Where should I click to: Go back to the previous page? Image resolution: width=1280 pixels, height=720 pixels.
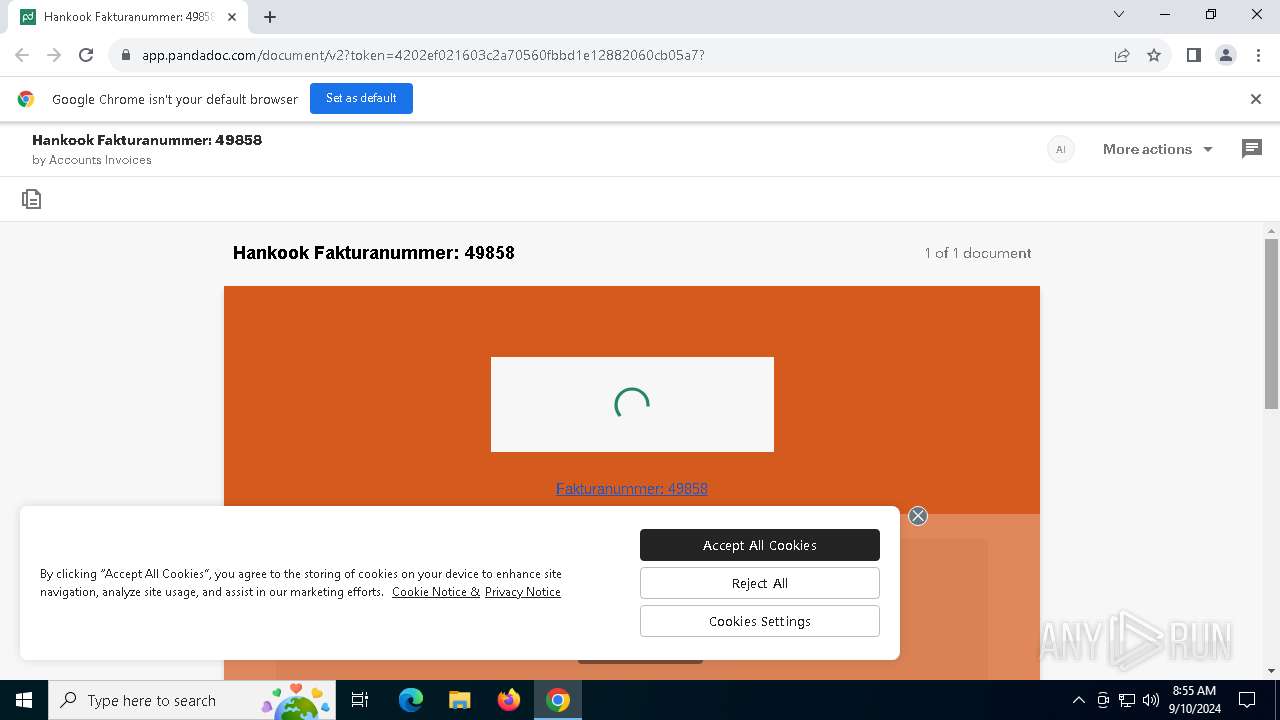click(22, 55)
